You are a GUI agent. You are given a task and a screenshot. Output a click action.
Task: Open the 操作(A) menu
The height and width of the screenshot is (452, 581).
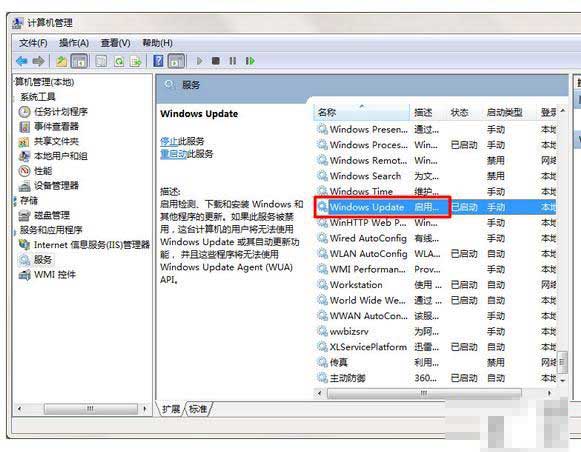tap(74, 43)
